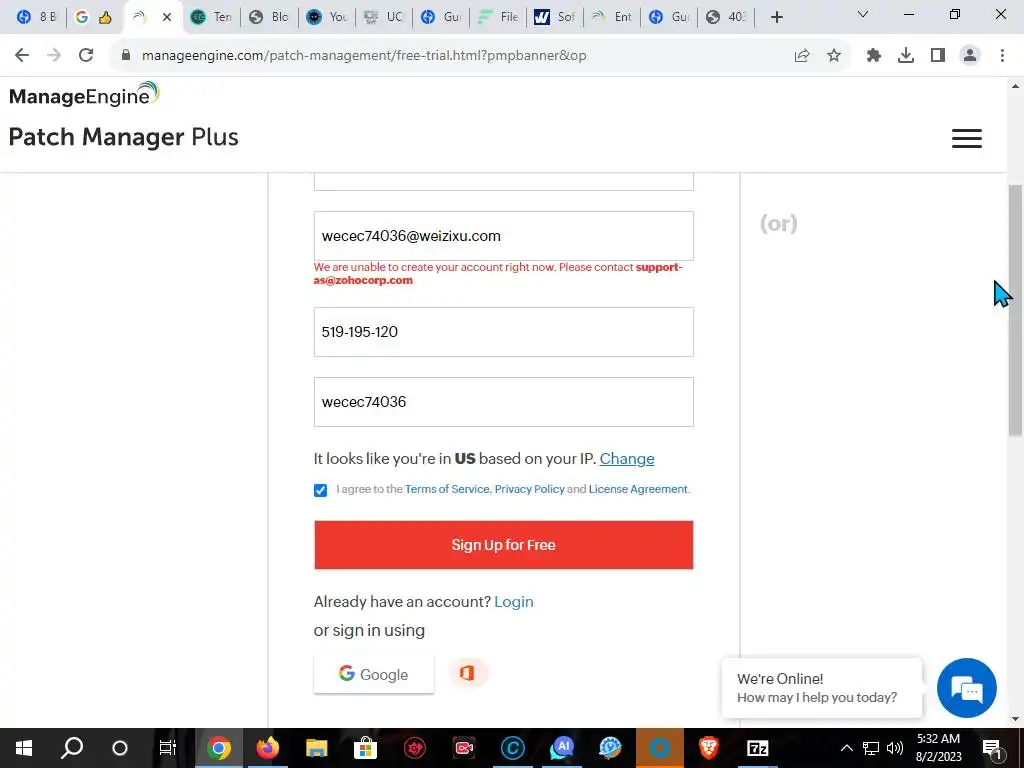Open the hamburger menu on Patch Manager Plus

point(967,138)
